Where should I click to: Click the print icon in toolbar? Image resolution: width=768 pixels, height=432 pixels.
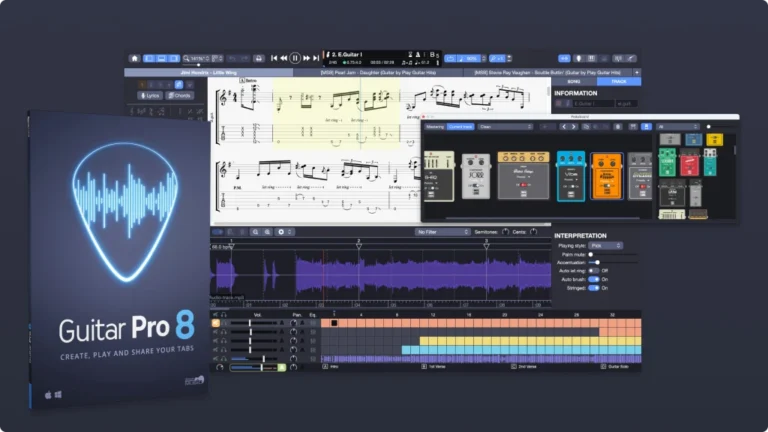tap(259, 58)
